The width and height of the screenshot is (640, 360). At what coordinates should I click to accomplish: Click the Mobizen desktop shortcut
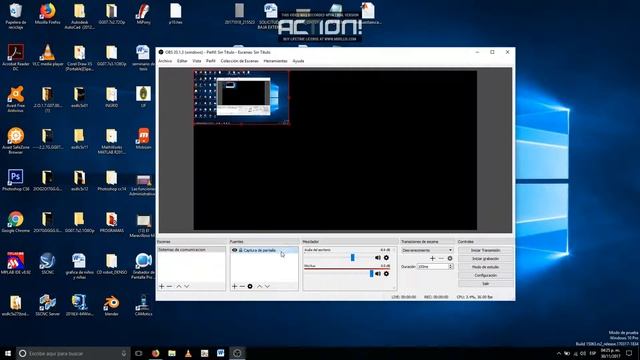click(143, 138)
